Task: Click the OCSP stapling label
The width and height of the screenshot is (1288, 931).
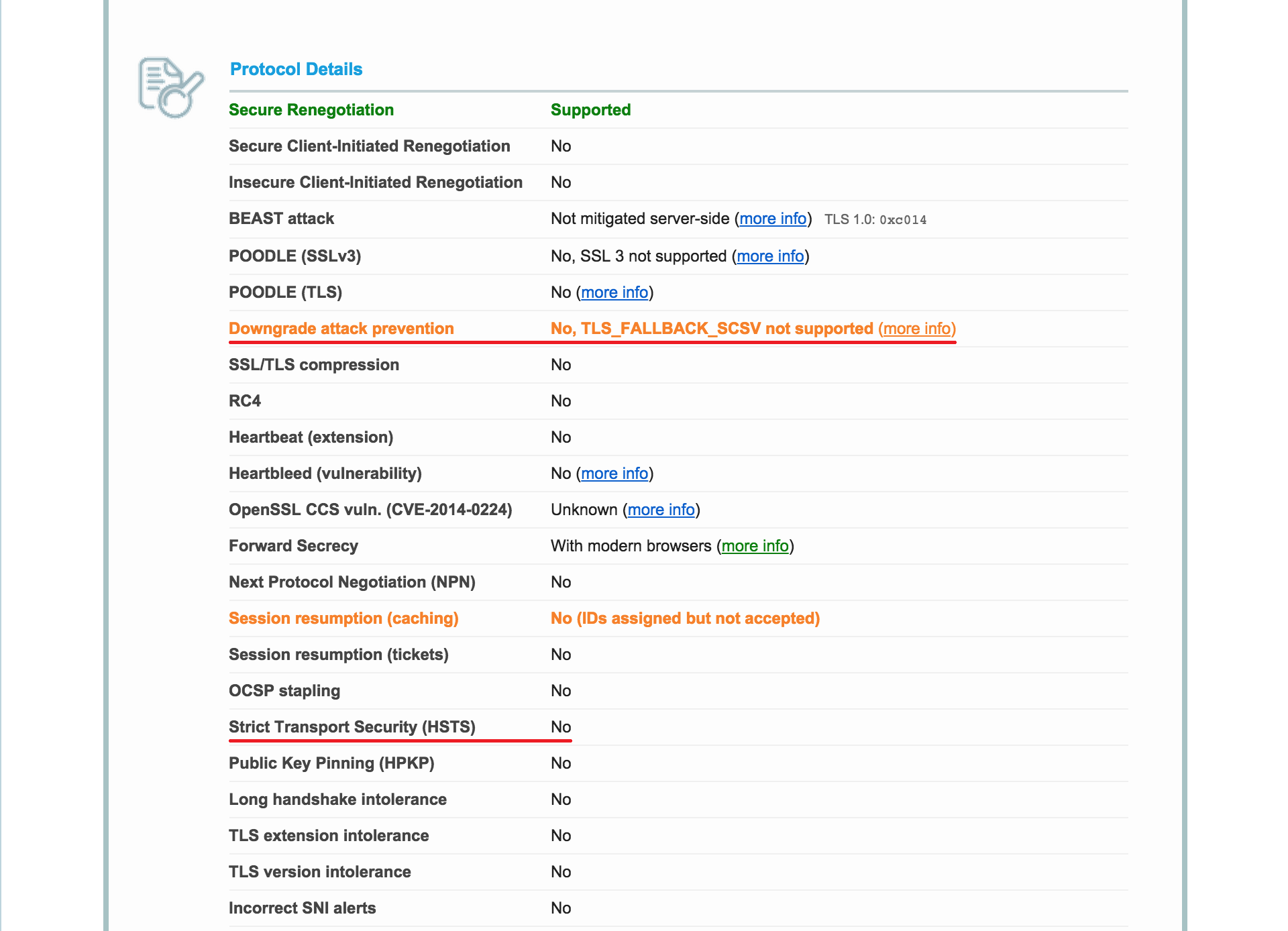Action: click(284, 691)
